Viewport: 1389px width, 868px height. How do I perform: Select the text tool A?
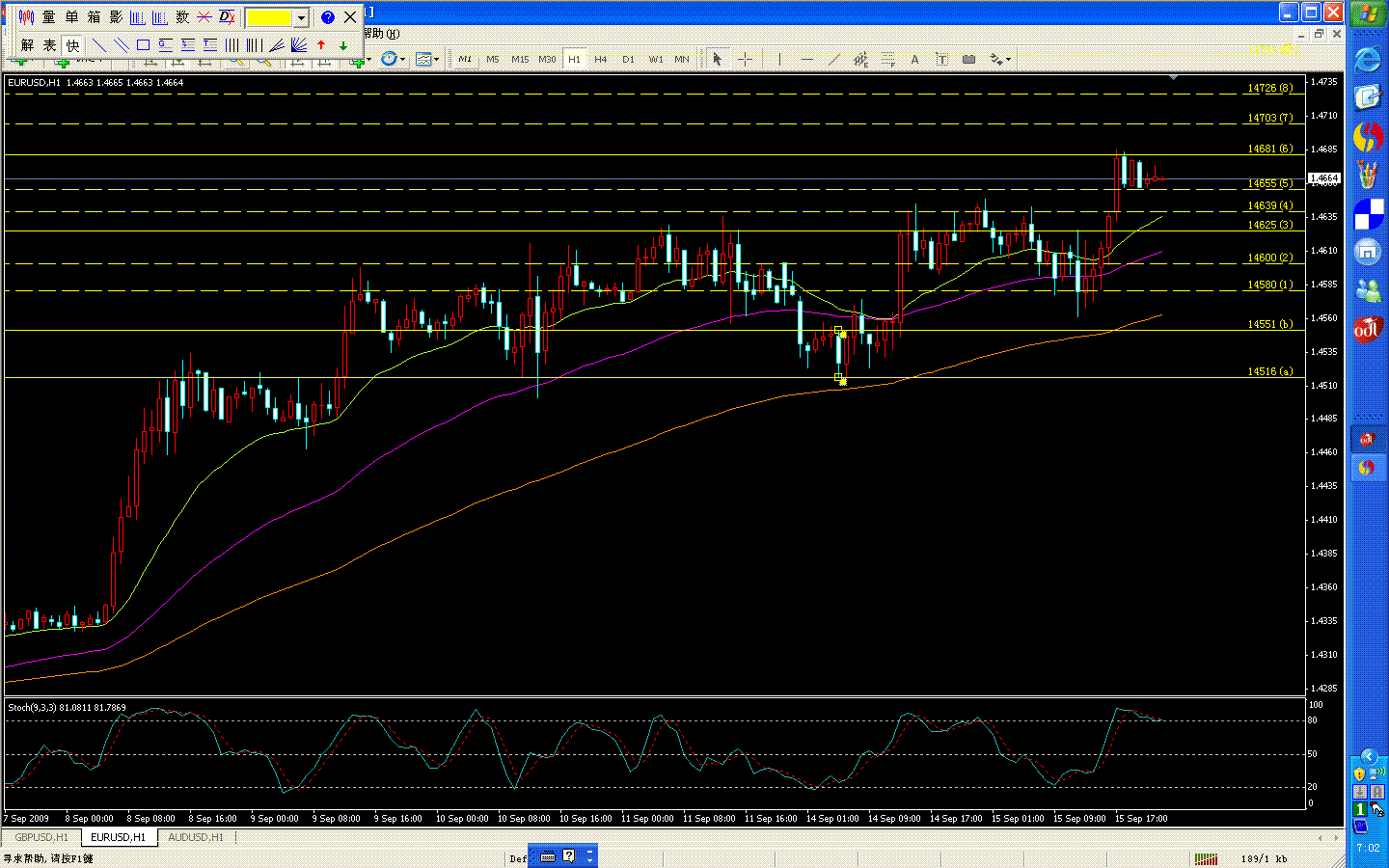[914, 60]
